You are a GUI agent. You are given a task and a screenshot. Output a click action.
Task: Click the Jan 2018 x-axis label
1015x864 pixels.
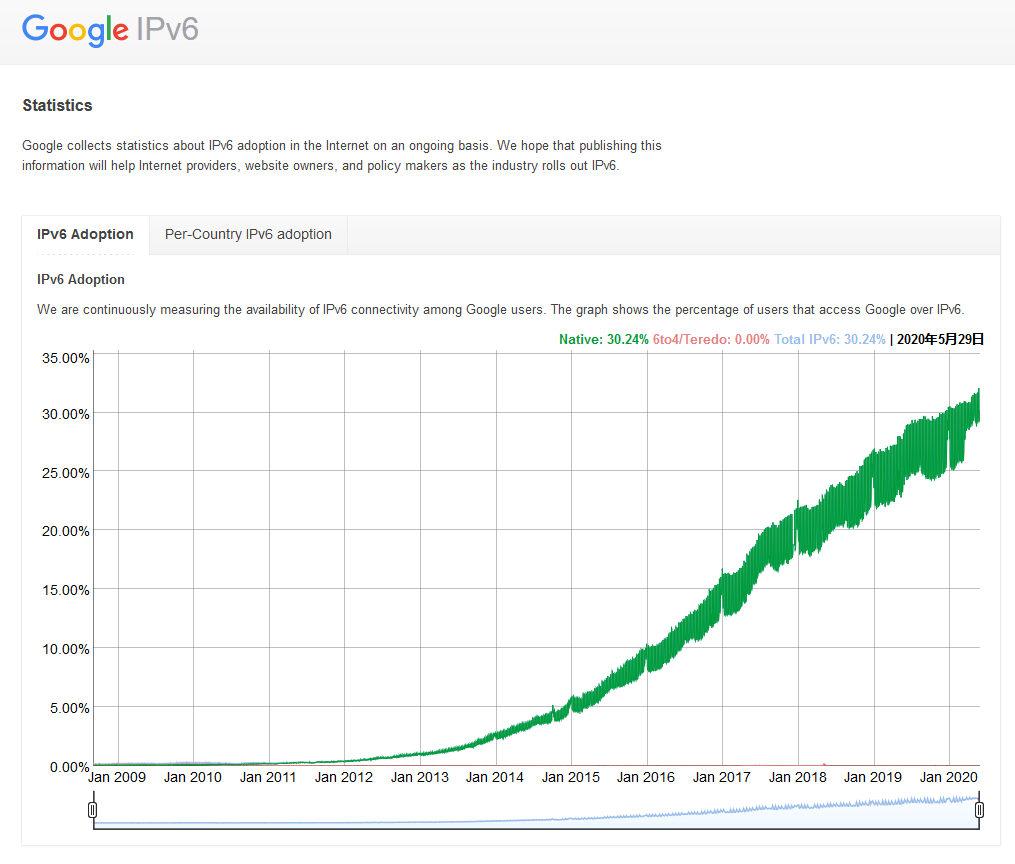click(x=797, y=777)
